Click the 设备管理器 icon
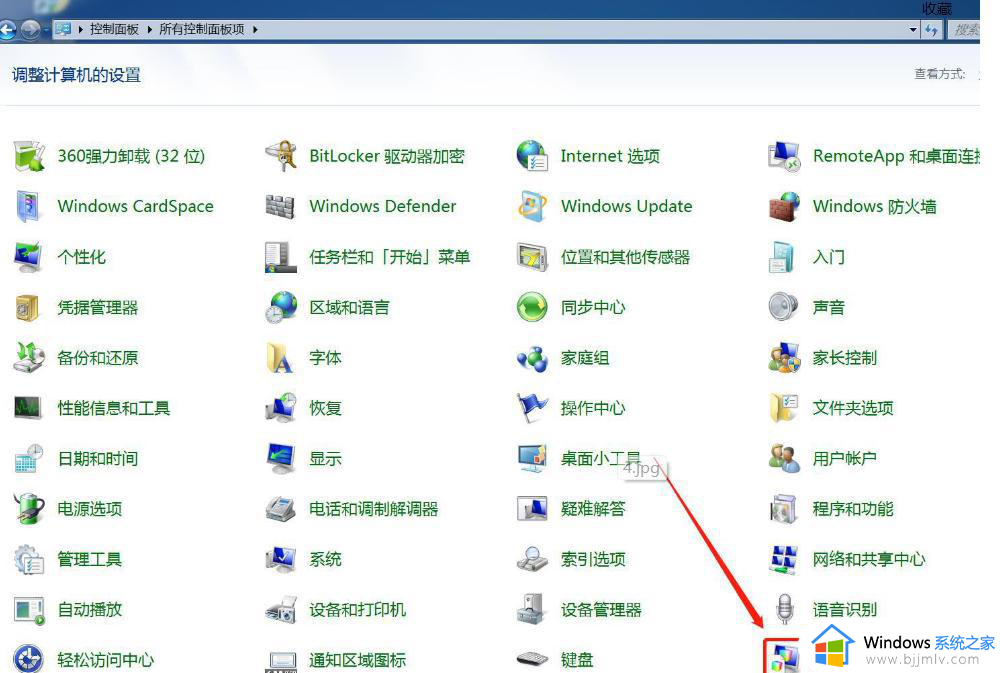The image size is (1000, 673). pos(532,609)
